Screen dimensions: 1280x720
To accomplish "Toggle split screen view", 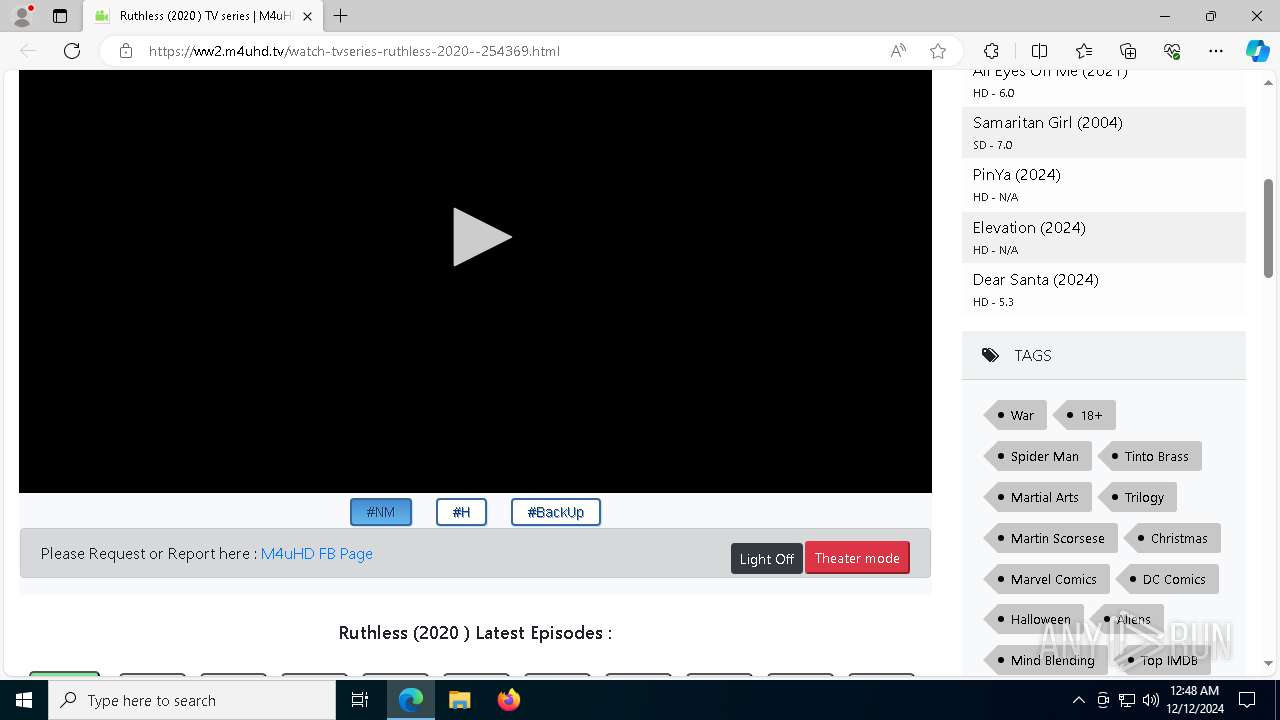I will 1039,51.
